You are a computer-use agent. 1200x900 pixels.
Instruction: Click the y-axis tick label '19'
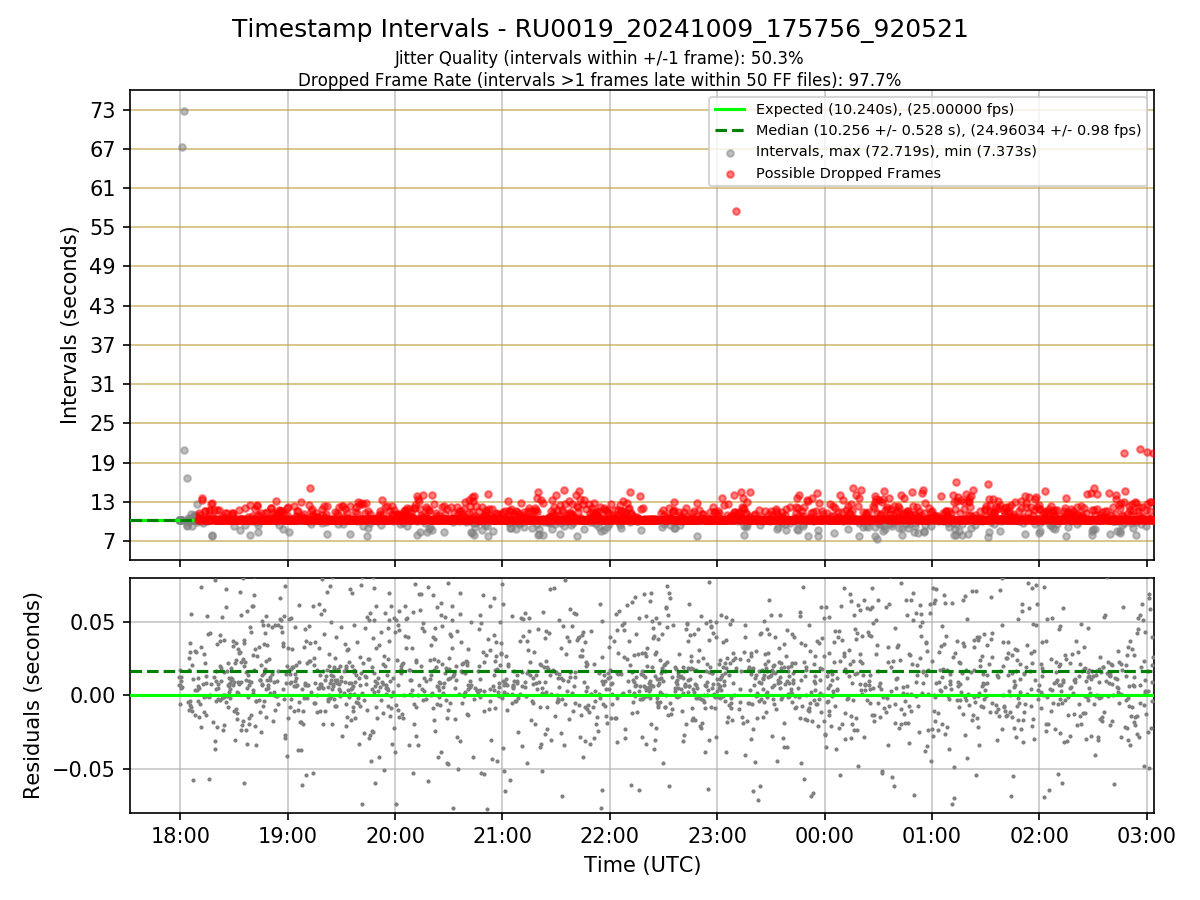click(x=105, y=463)
